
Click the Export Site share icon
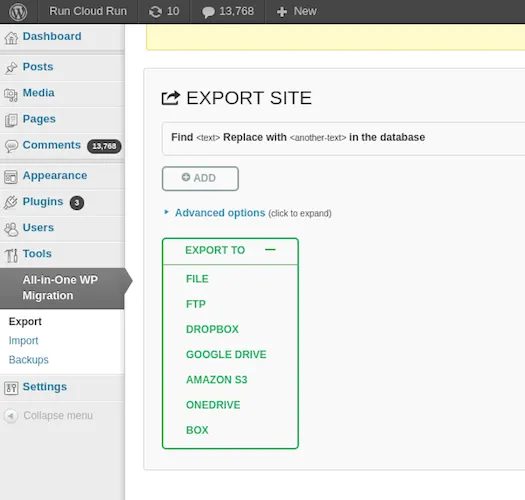(x=171, y=98)
